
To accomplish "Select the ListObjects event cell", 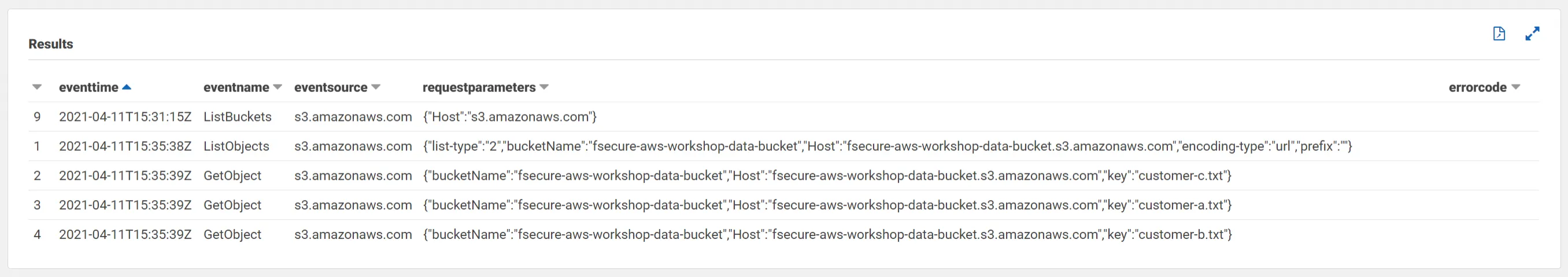I will 236,146.
